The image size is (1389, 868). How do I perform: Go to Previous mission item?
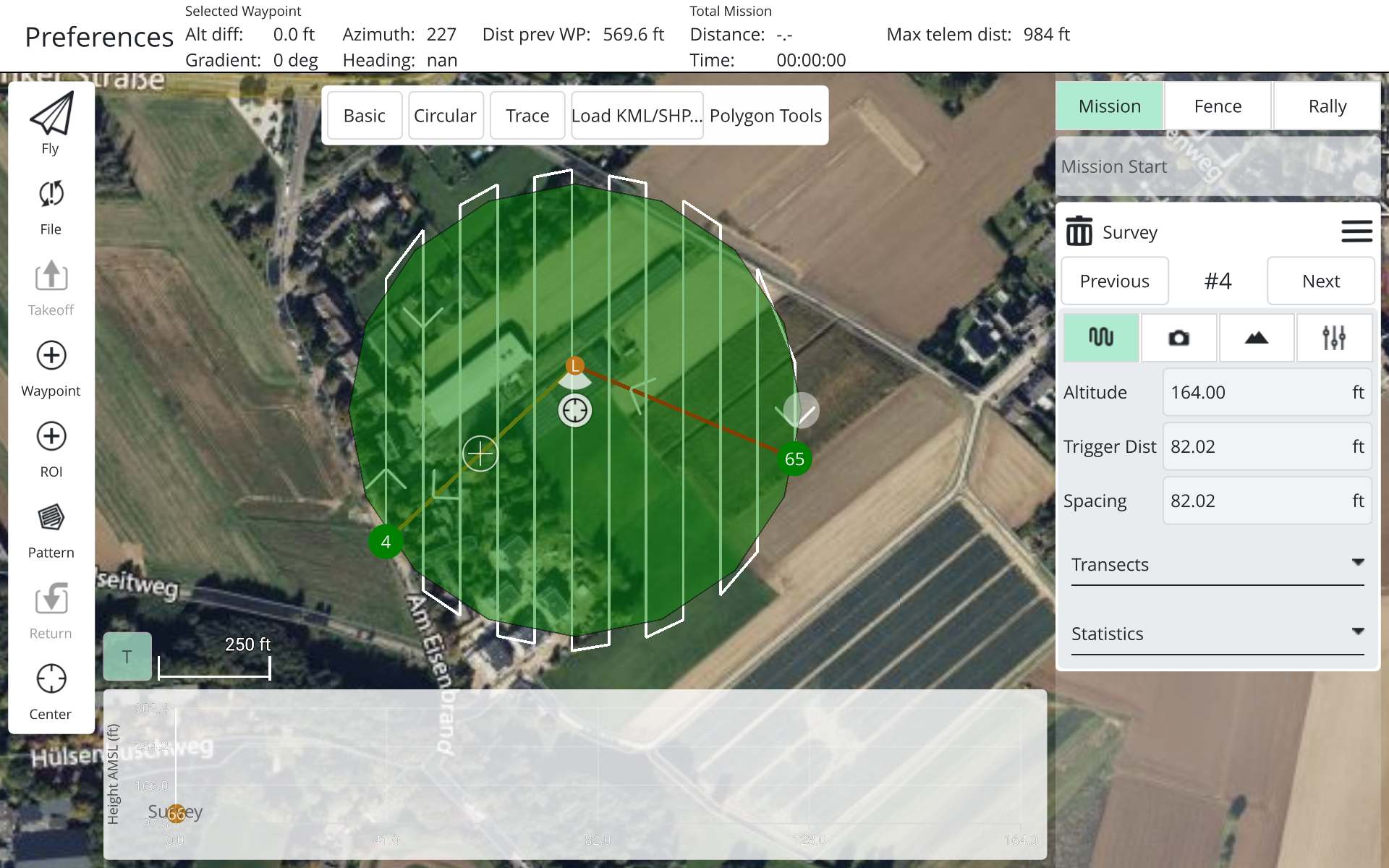(1115, 281)
